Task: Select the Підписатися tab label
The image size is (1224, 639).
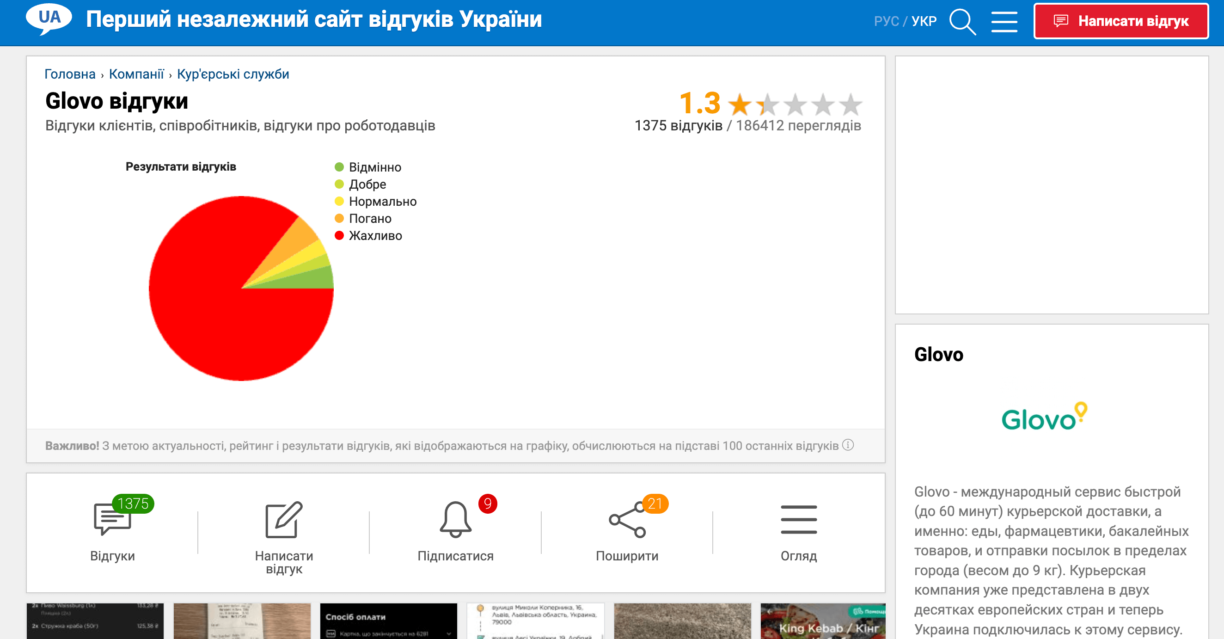Action: coord(456,556)
